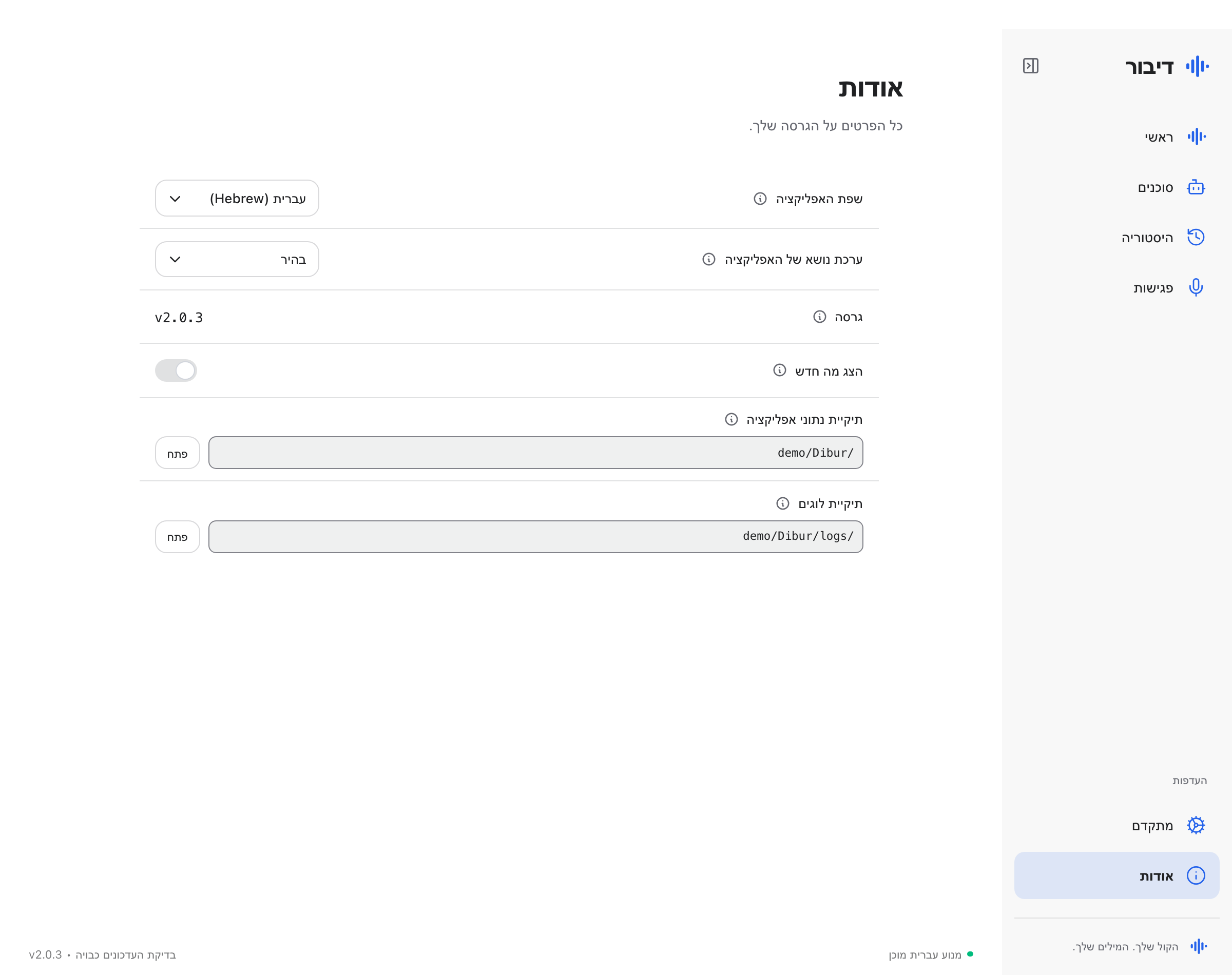Screen dimensions: 1232x975
Task: Open the מתקדם preferences item
Action: pos(1116,825)
